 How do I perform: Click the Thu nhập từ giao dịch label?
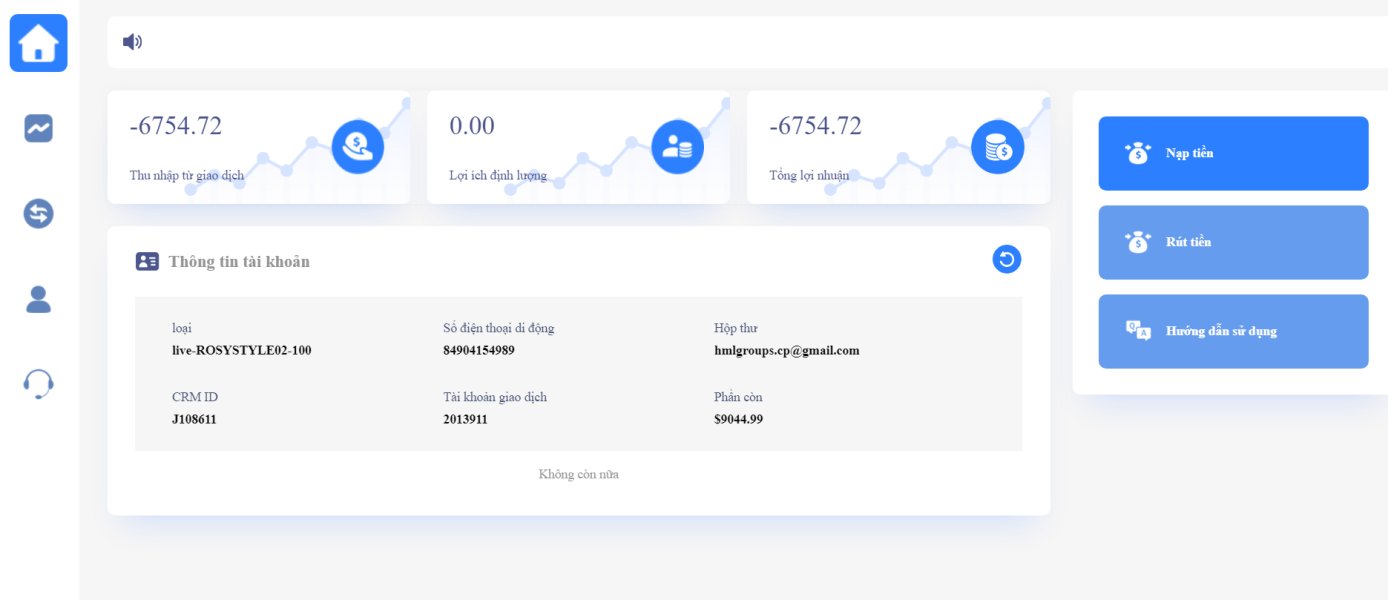[x=187, y=176]
